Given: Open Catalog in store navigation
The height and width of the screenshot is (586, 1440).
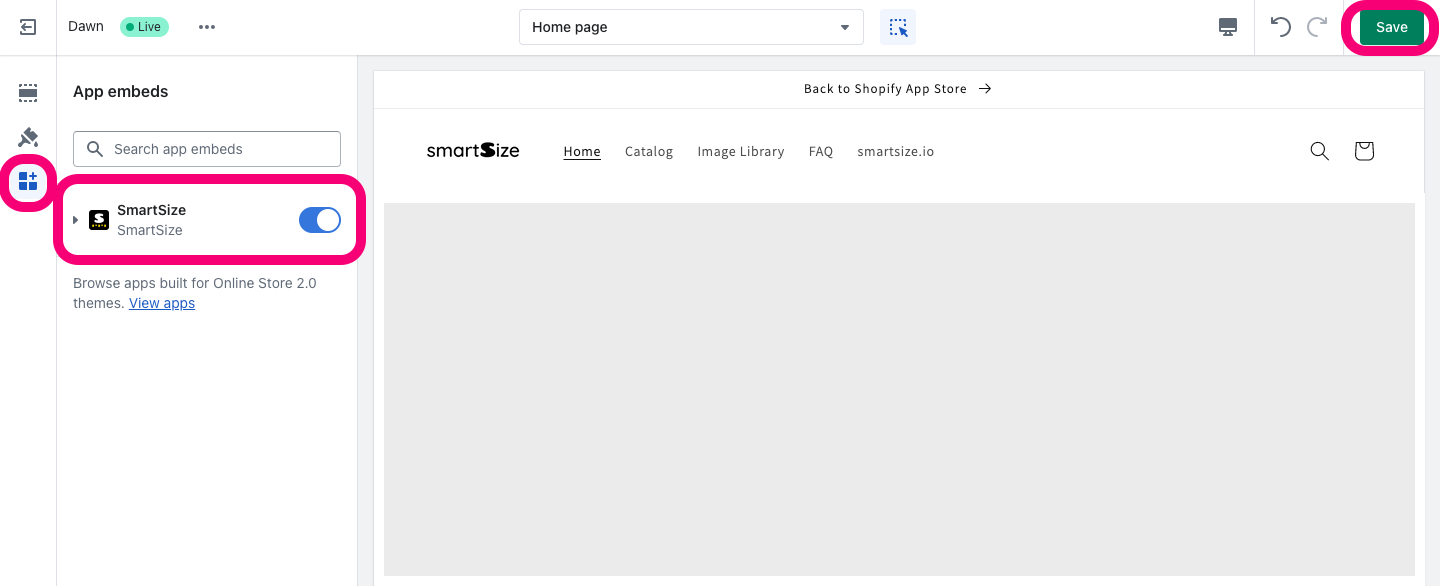Looking at the screenshot, I should pyautogui.click(x=649, y=152).
